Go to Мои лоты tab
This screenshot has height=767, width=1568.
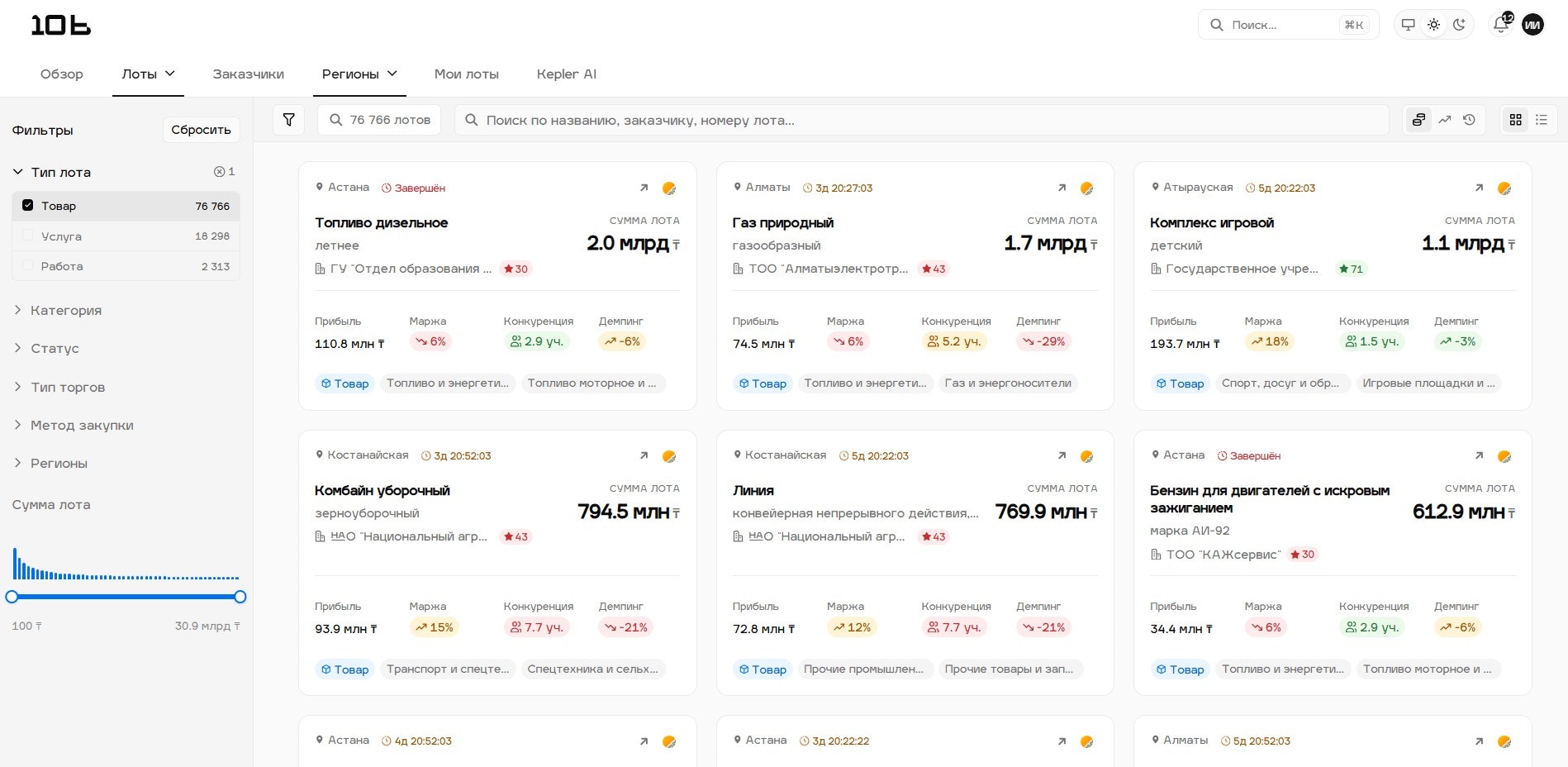[x=467, y=74]
